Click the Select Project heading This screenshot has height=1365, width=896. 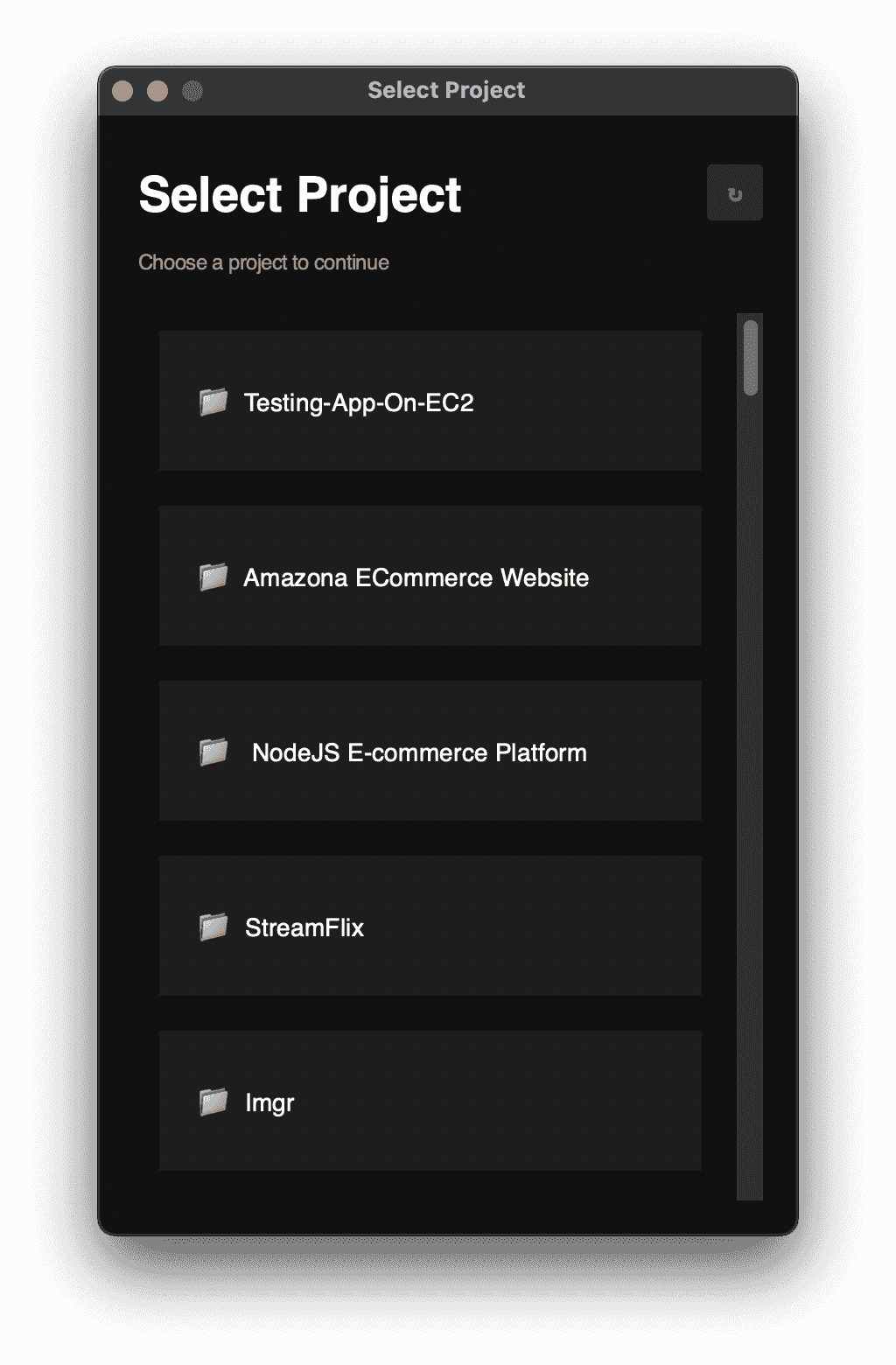tap(299, 193)
